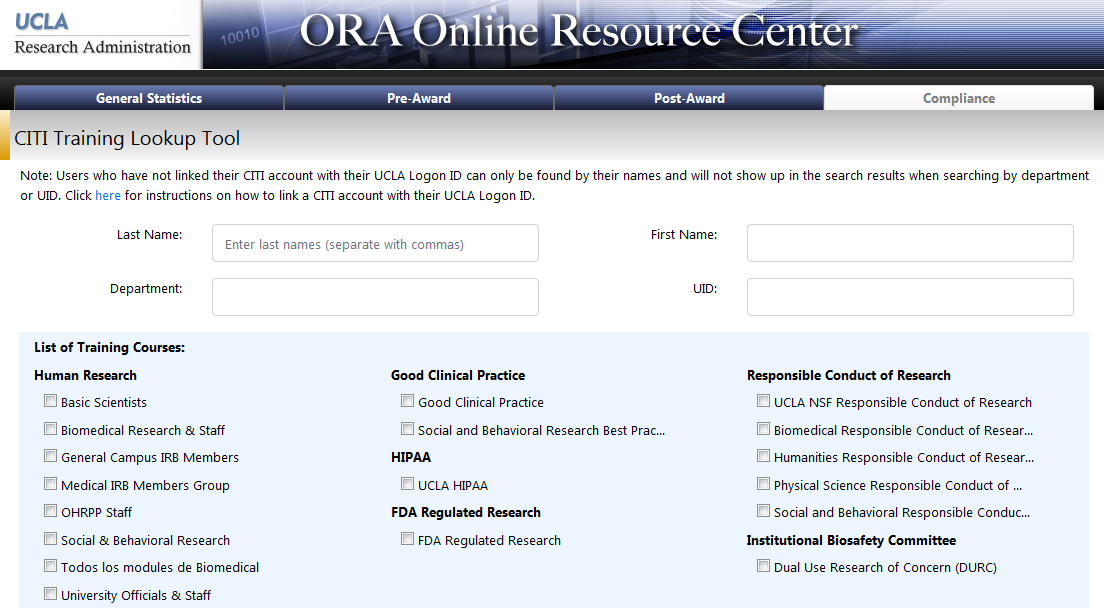This screenshot has height=608, width=1104.
Task: Check the OHRPP Staff checkbox
Action: (x=50, y=510)
